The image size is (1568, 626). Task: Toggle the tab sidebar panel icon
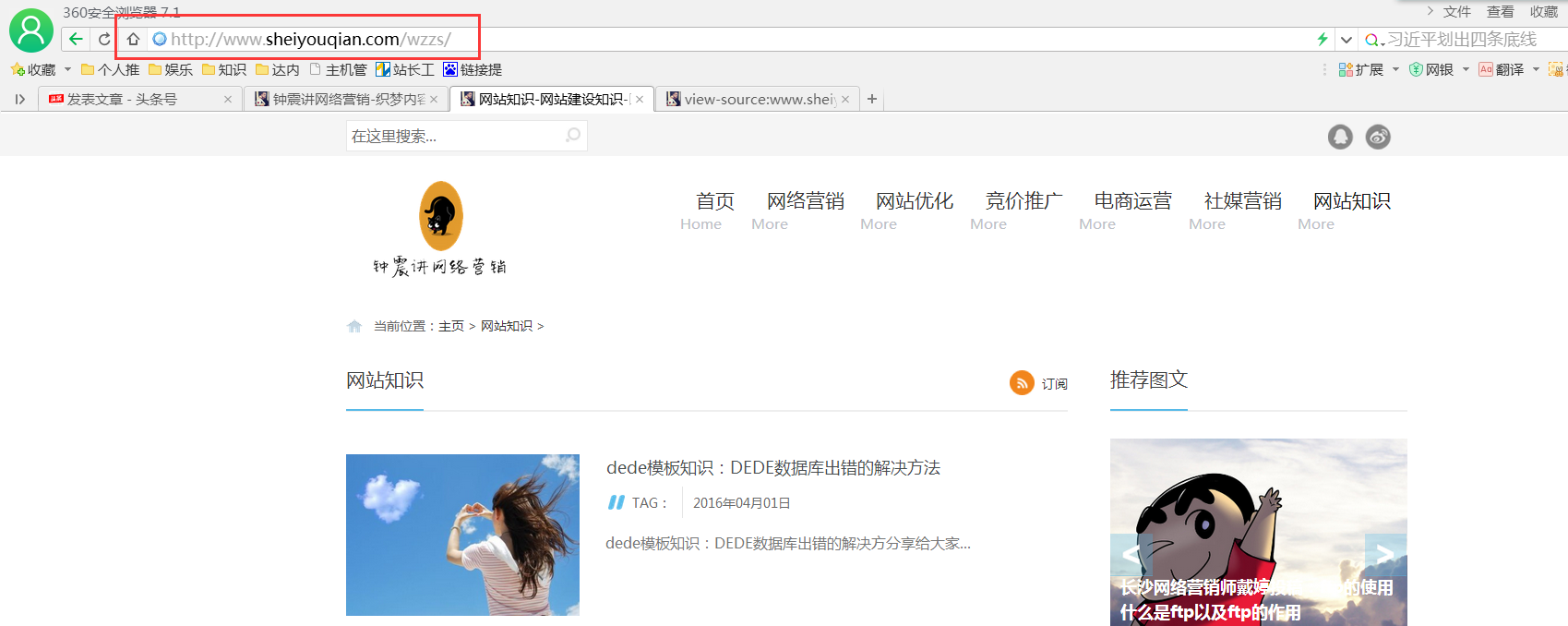click(x=19, y=99)
